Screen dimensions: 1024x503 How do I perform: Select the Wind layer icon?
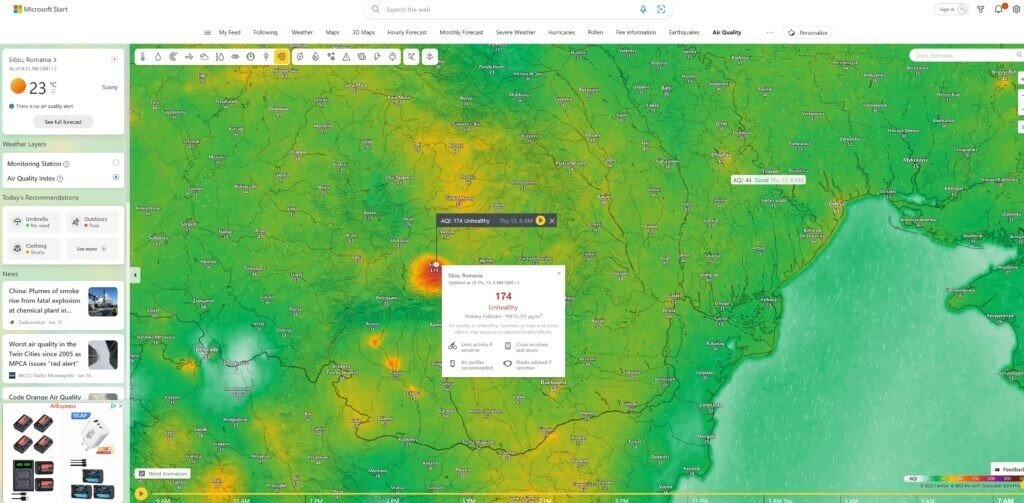coord(189,57)
